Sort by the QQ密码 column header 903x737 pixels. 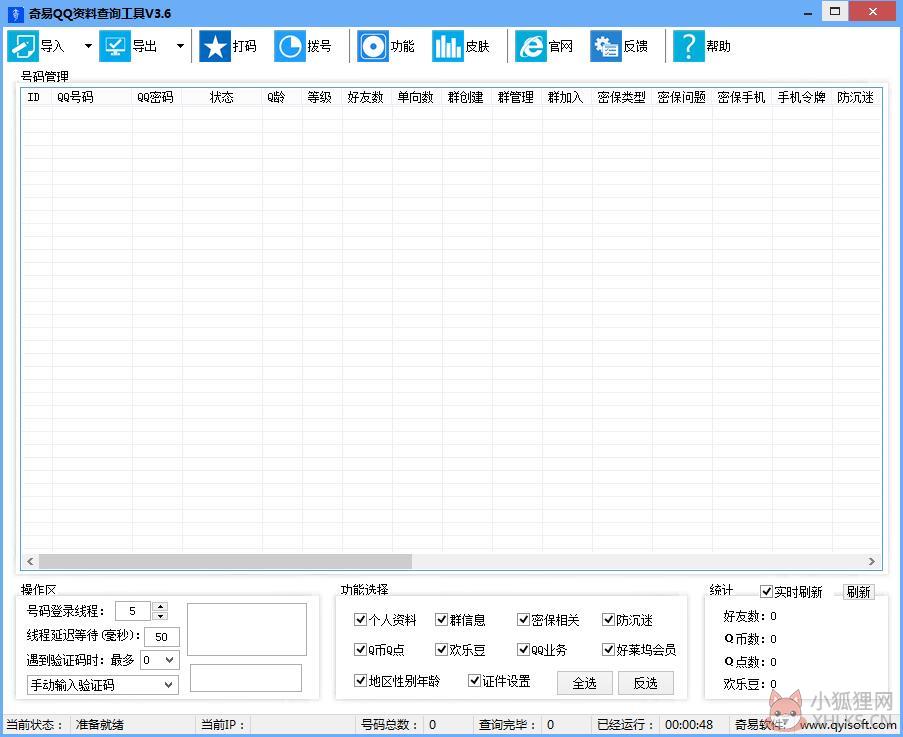point(157,97)
